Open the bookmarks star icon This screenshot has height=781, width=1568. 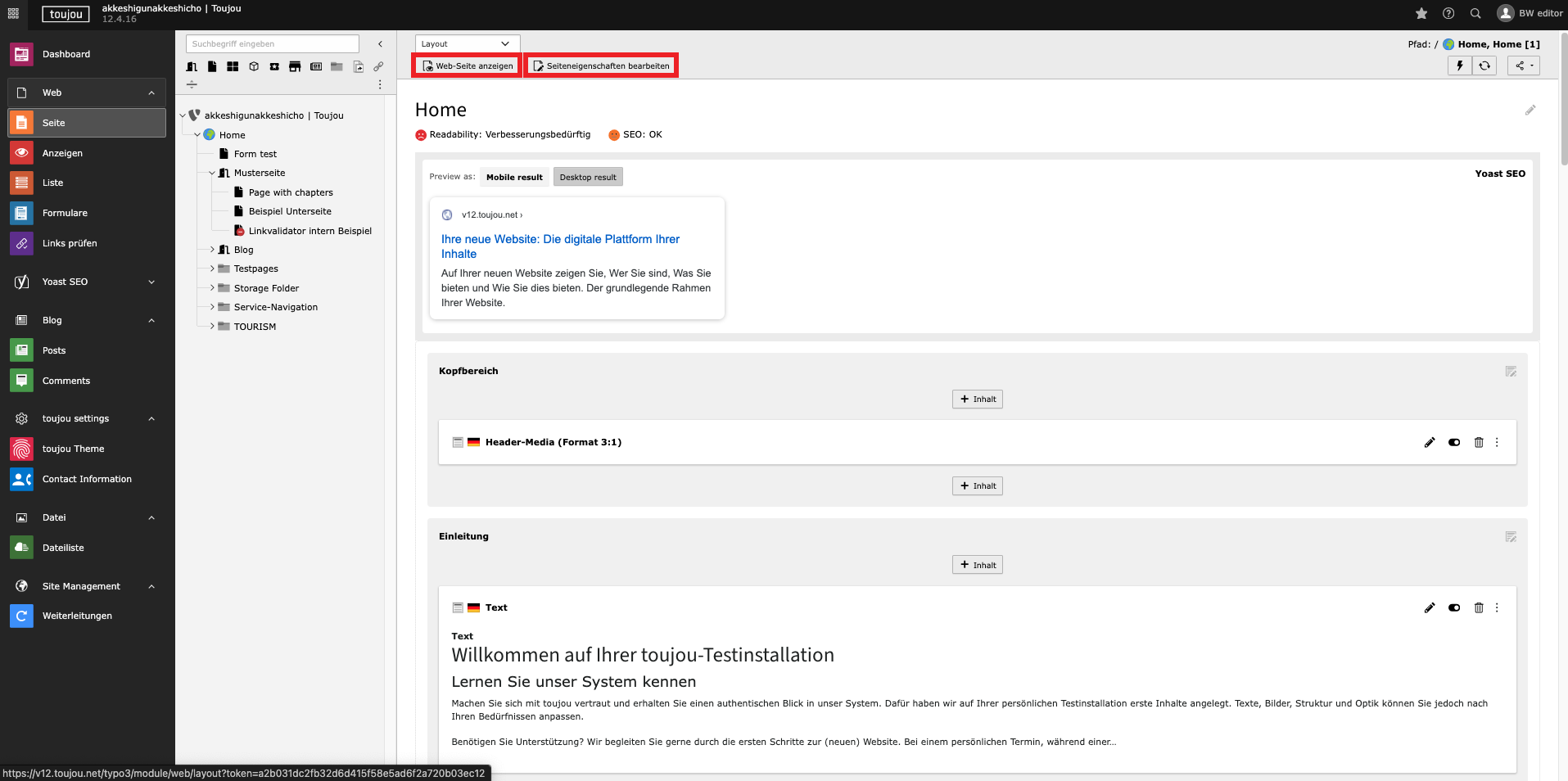pyautogui.click(x=1421, y=13)
